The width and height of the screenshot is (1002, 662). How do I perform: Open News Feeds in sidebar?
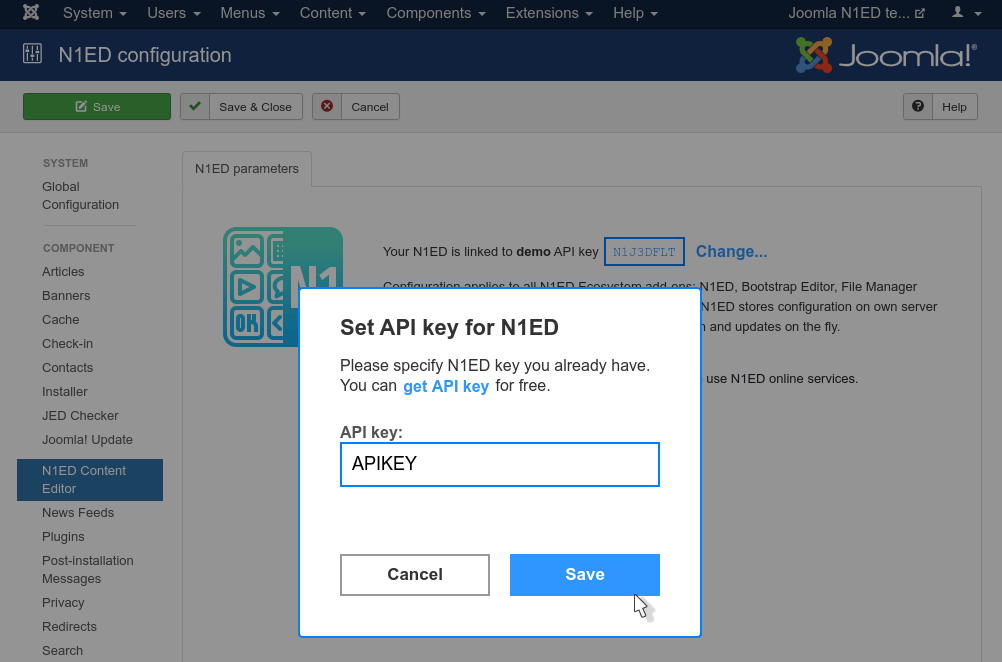pyautogui.click(x=78, y=512)
